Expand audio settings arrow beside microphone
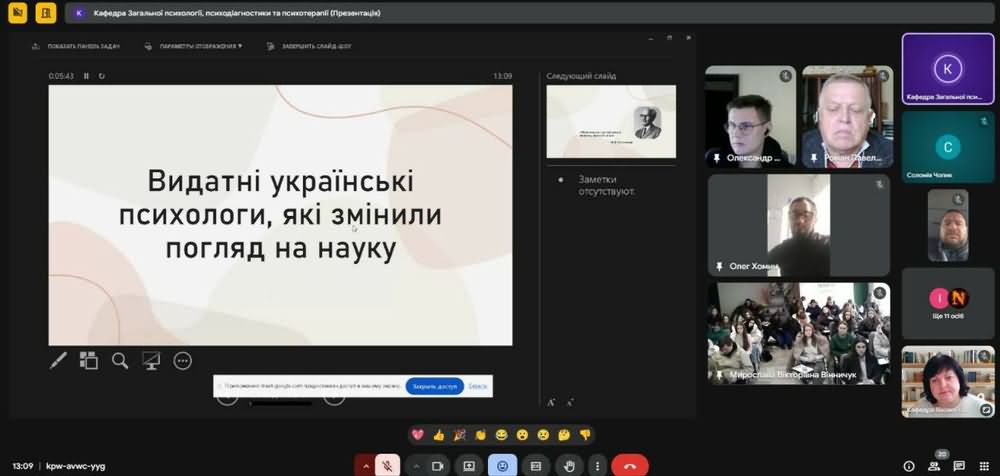The height and width of the screenshot is (476, 1000). (367, 466)
